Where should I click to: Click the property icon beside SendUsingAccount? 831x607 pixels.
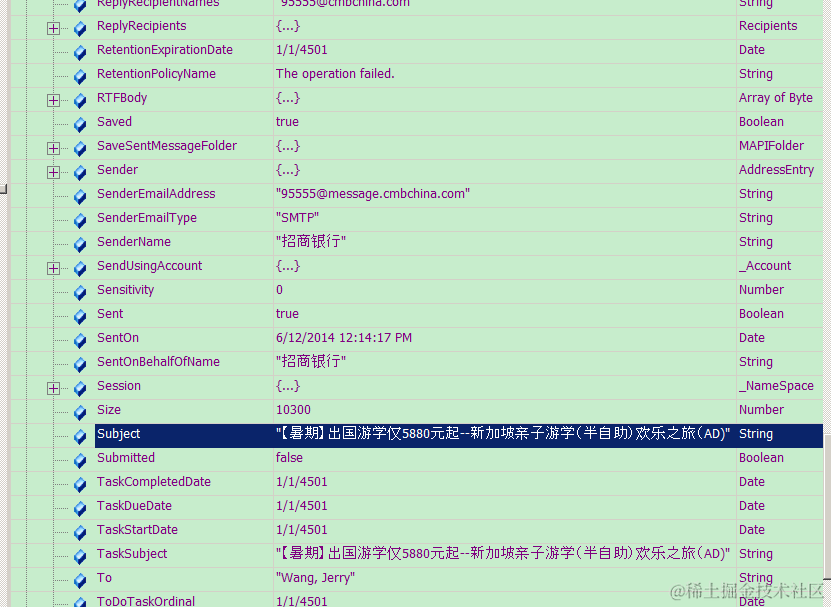click(x=80, y=269)
